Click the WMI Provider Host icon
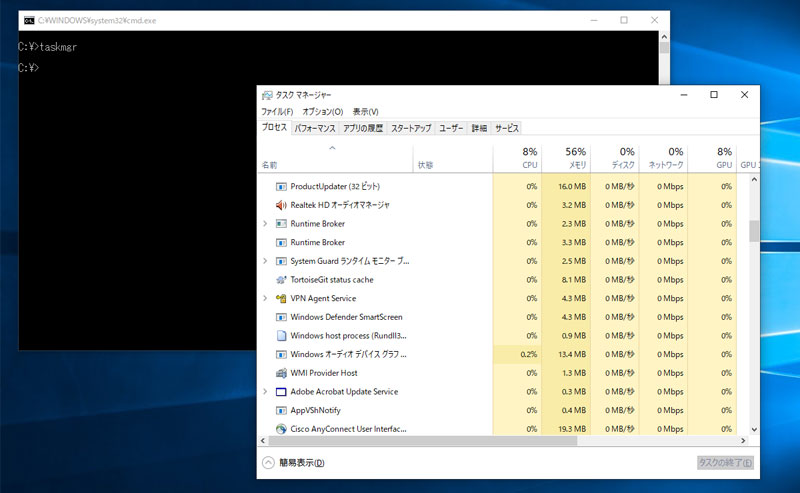800x493 pixels. point(281,373)
